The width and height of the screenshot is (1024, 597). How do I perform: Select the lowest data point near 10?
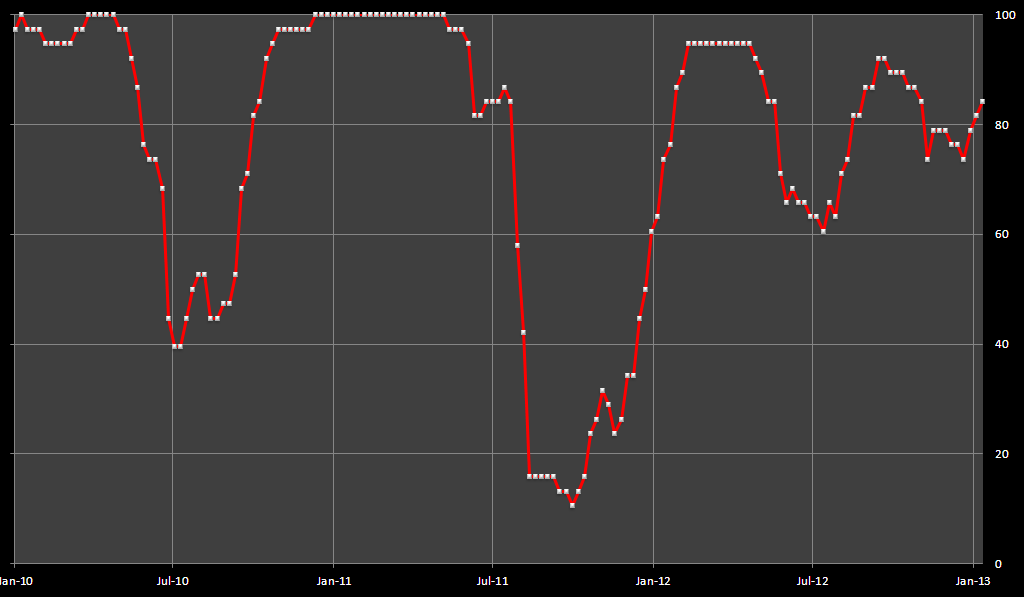pyautogui.click(x=572, y=505)
